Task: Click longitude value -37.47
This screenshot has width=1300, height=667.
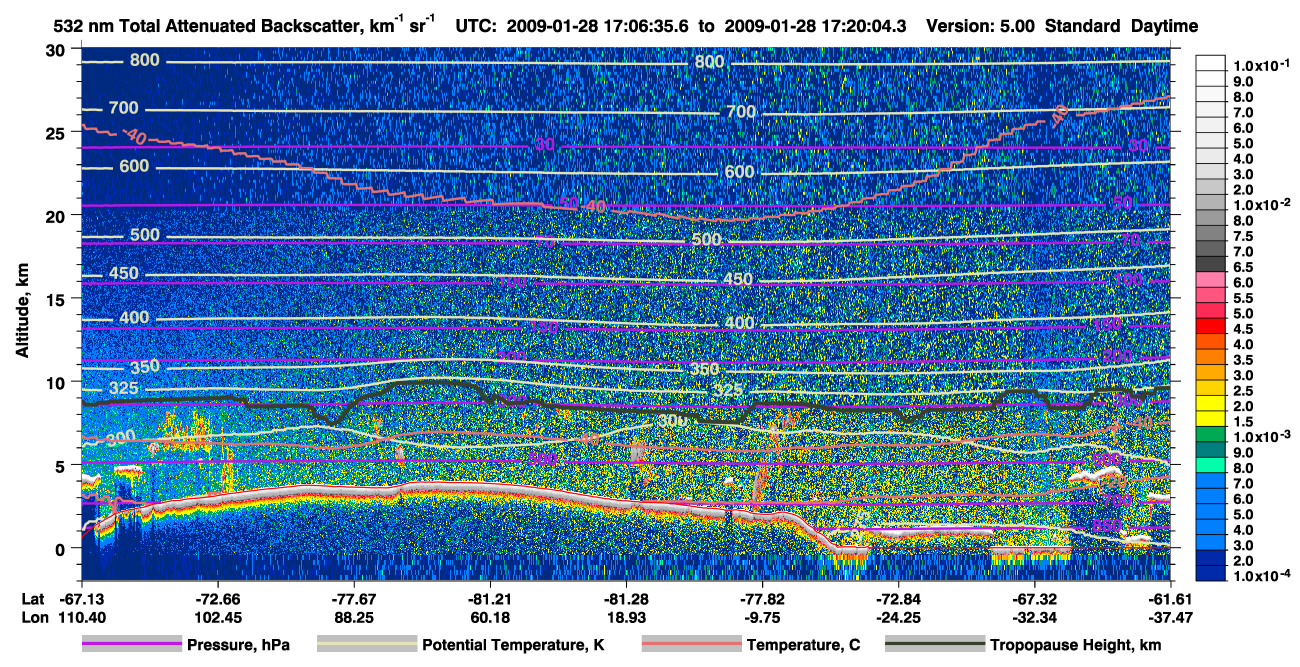Action: point(1171,617)
